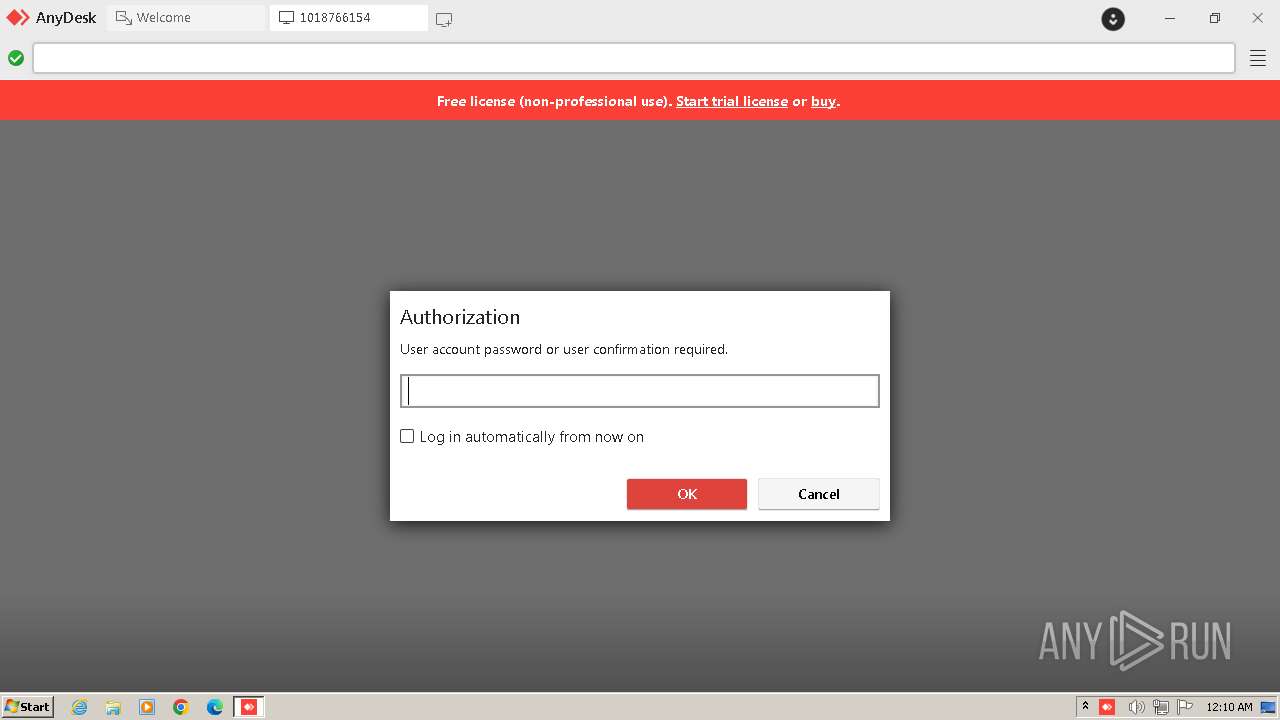Click the 12:10 AM clock
The width and height of the screenshot is (1280, 720).
click(x=1229, y=707)
